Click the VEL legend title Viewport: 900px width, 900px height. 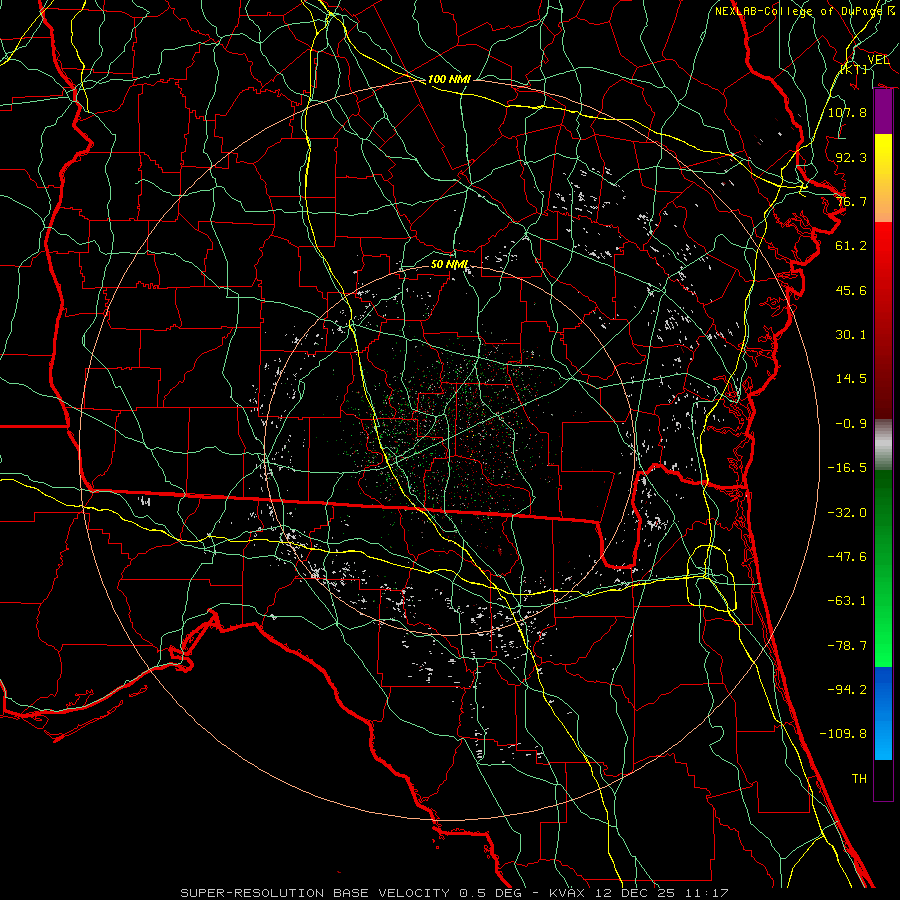878,59
